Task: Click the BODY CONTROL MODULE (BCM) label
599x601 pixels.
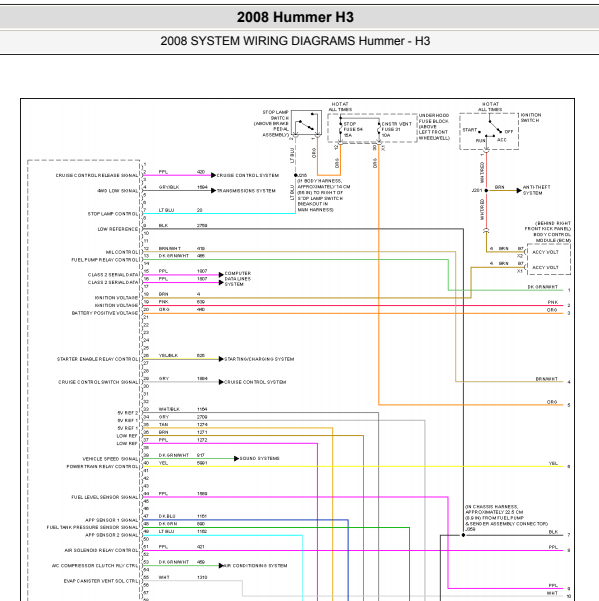Action: click(x=552, y=237)
